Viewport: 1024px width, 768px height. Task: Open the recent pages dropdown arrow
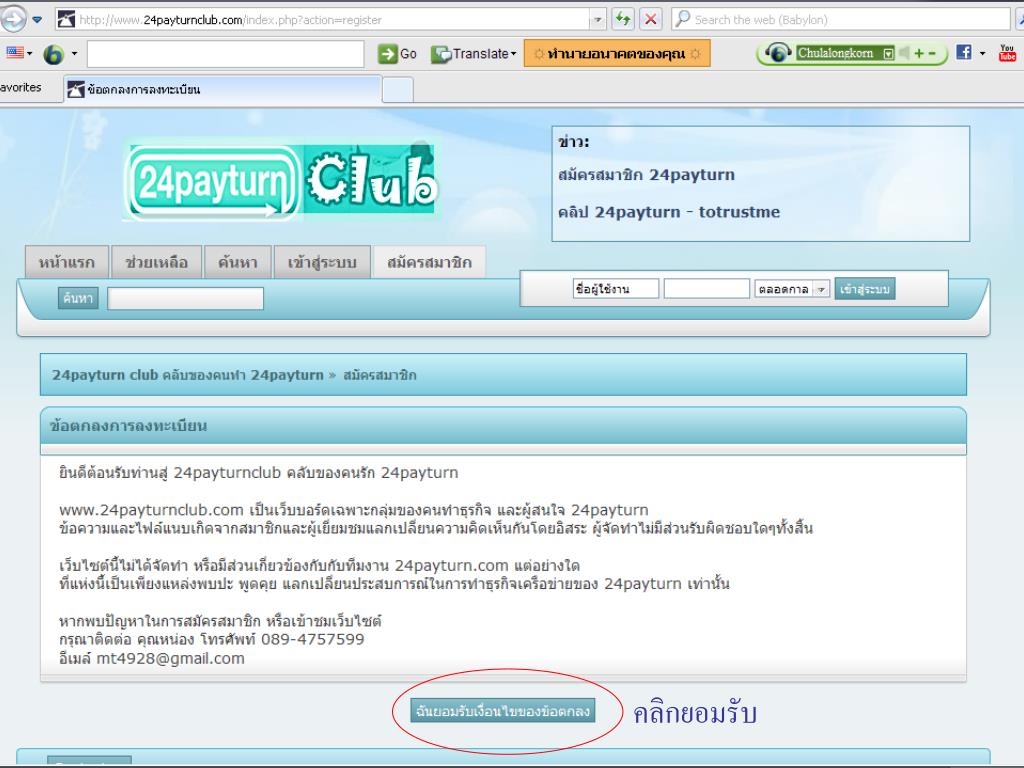[x=38, y=20]
